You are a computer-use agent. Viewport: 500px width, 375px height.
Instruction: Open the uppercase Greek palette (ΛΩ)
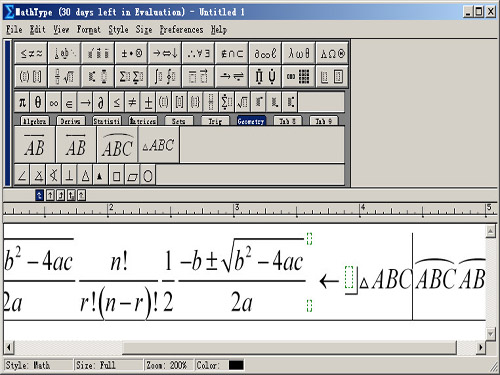(x=332, y=53)
